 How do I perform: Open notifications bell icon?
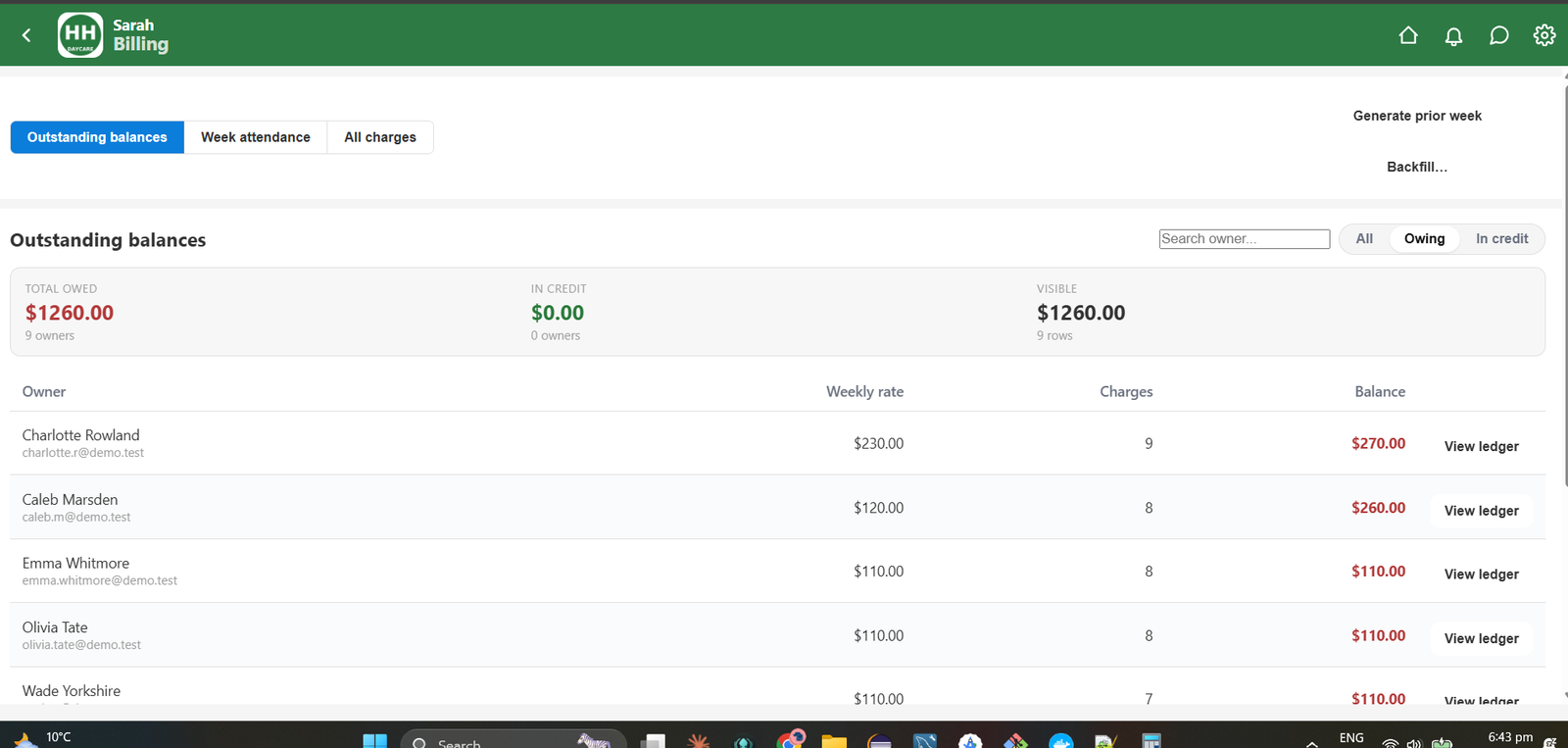coord(1453,35)
